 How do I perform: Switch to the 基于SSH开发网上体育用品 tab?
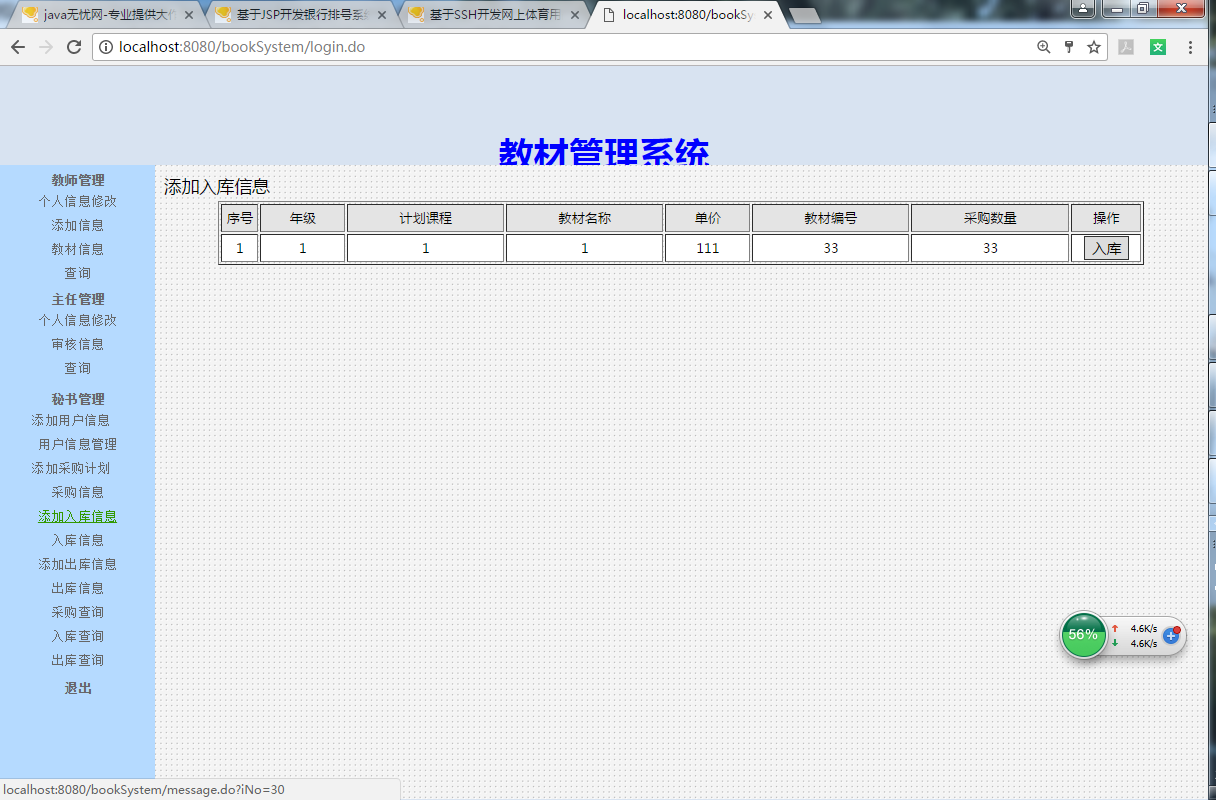[493, 15]
